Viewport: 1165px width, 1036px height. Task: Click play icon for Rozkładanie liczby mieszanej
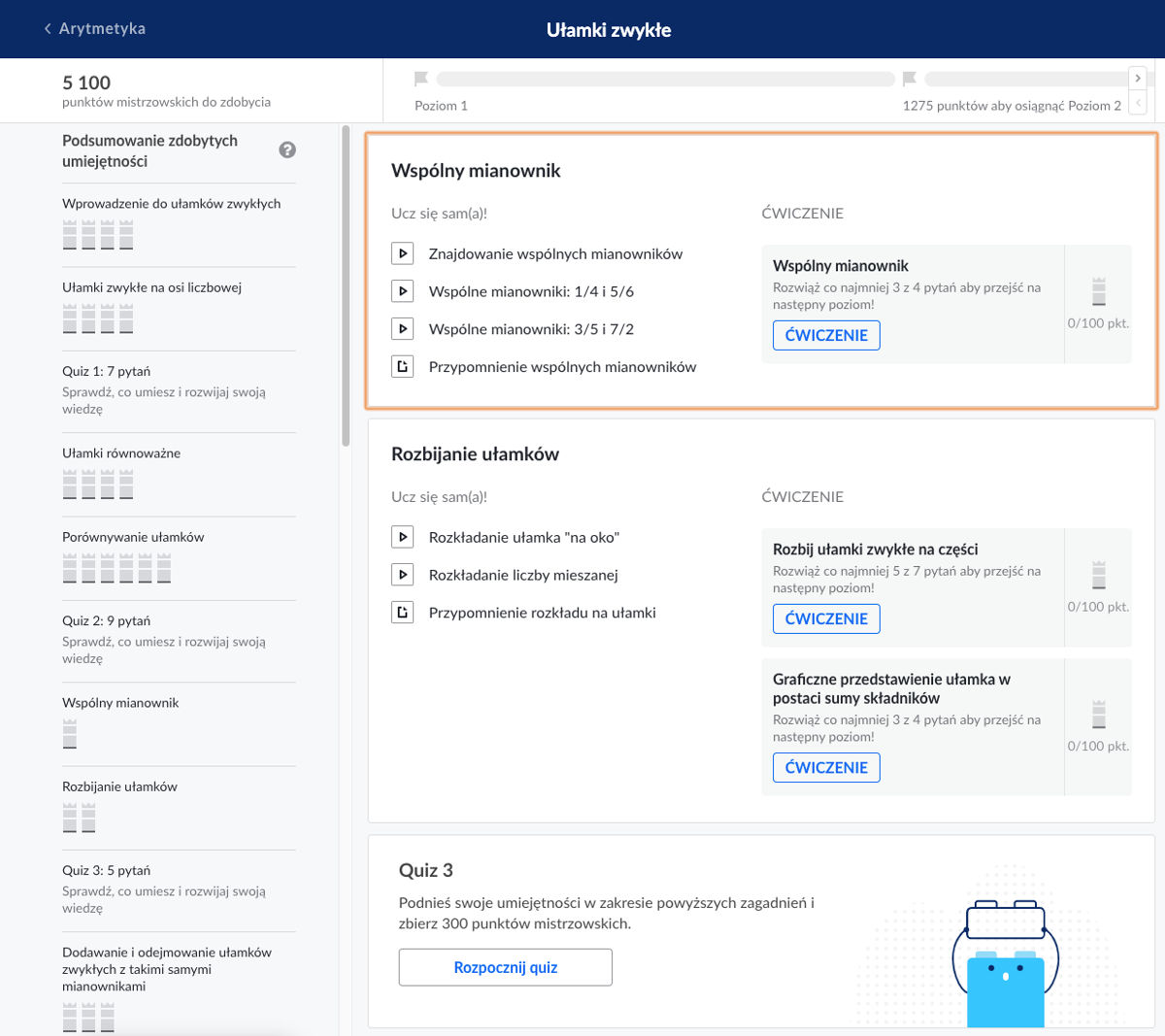pyautogui.click(x=402, y=575)
